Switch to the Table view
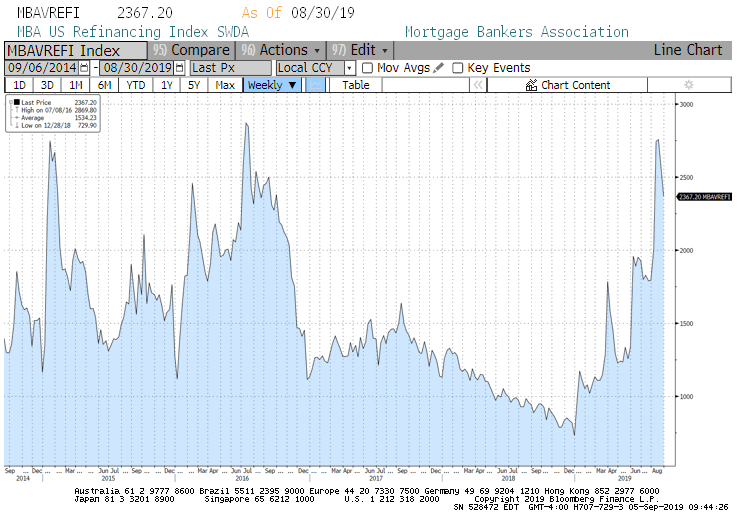The width and height of the screenshot is (737, 531). click(356, 85)
